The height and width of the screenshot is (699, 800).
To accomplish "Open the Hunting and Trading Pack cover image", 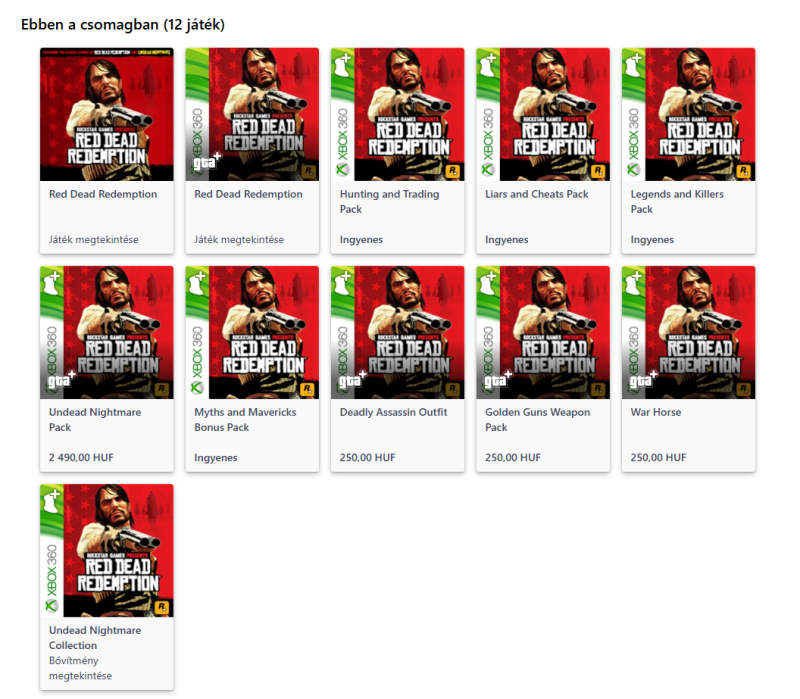I will click(x=397, y=114).
